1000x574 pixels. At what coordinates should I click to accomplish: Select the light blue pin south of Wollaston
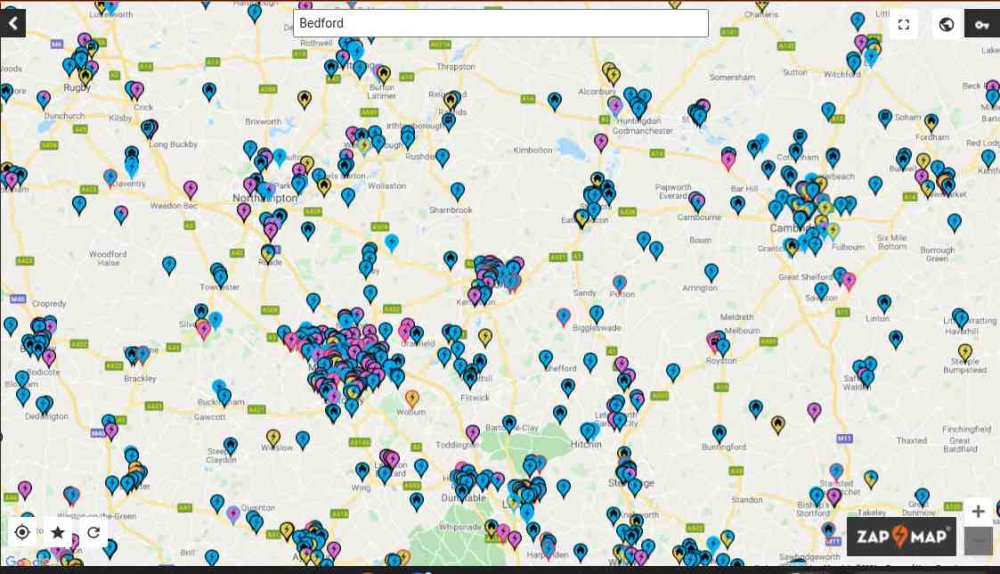click(x=392, y=242)
